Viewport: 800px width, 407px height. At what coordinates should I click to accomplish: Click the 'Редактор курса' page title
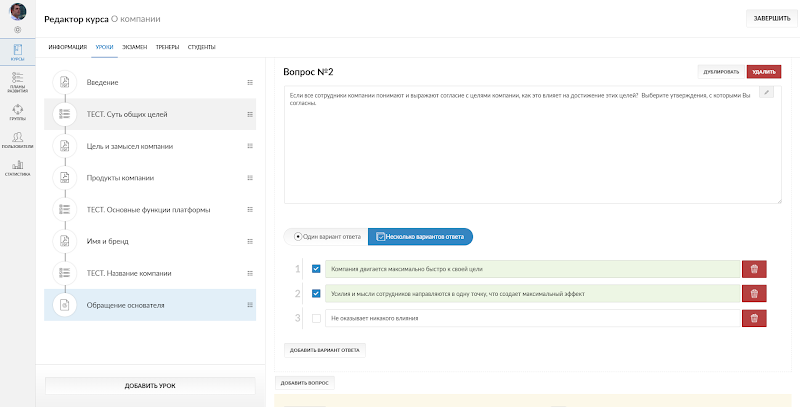tap(76, 19)
